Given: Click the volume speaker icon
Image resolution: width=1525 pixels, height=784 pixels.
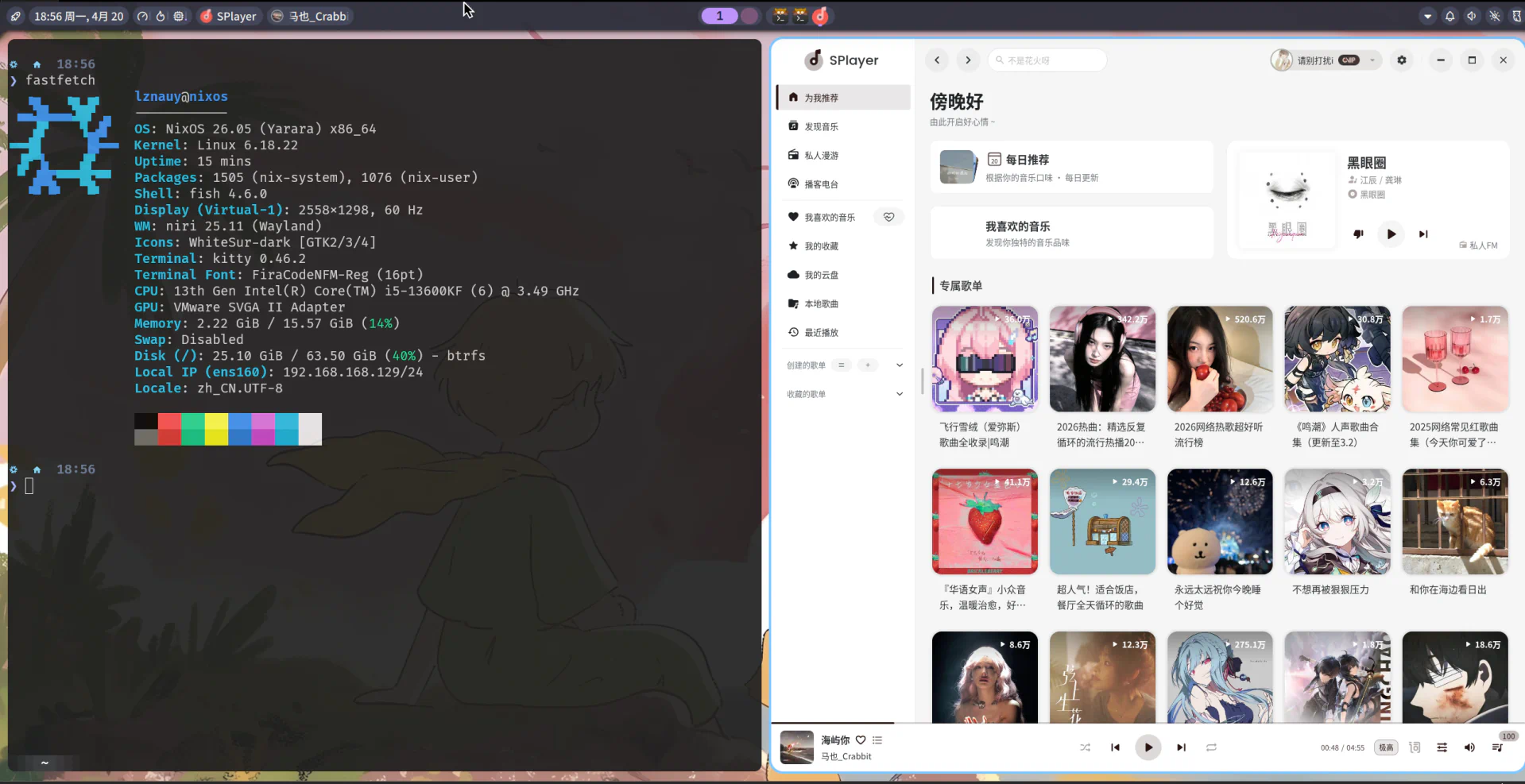Looking at the screenshot, I should [1469, 747].
